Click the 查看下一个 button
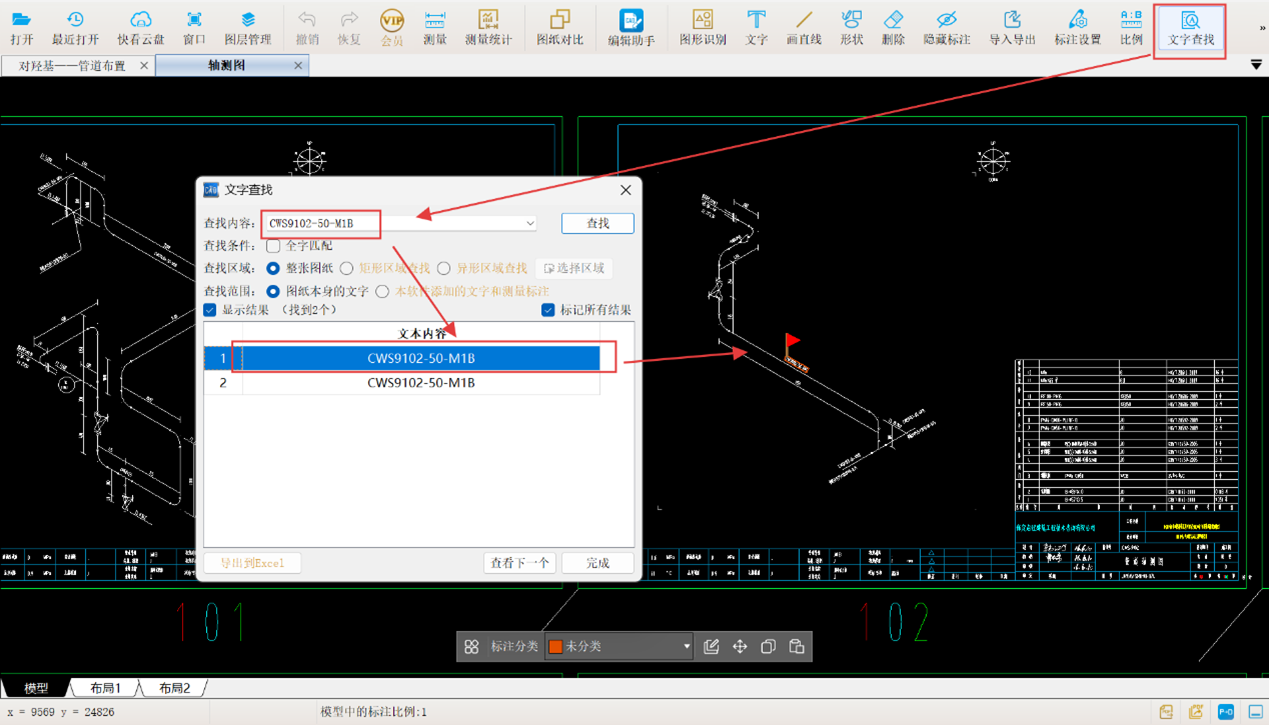1269x725 pixels. click(519, 563)
